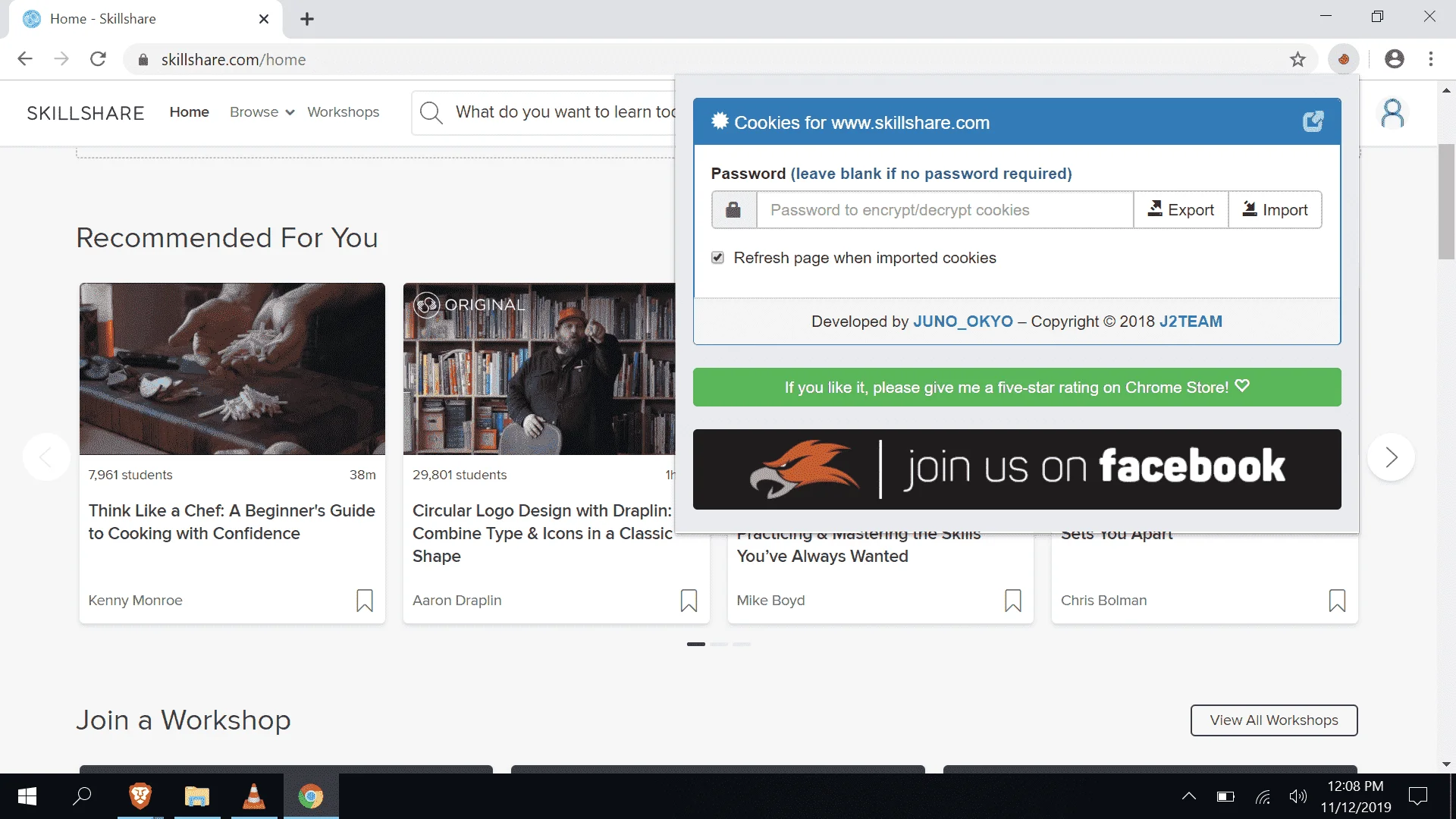Click the search magnifier in Skillshare

click(431, 112)
